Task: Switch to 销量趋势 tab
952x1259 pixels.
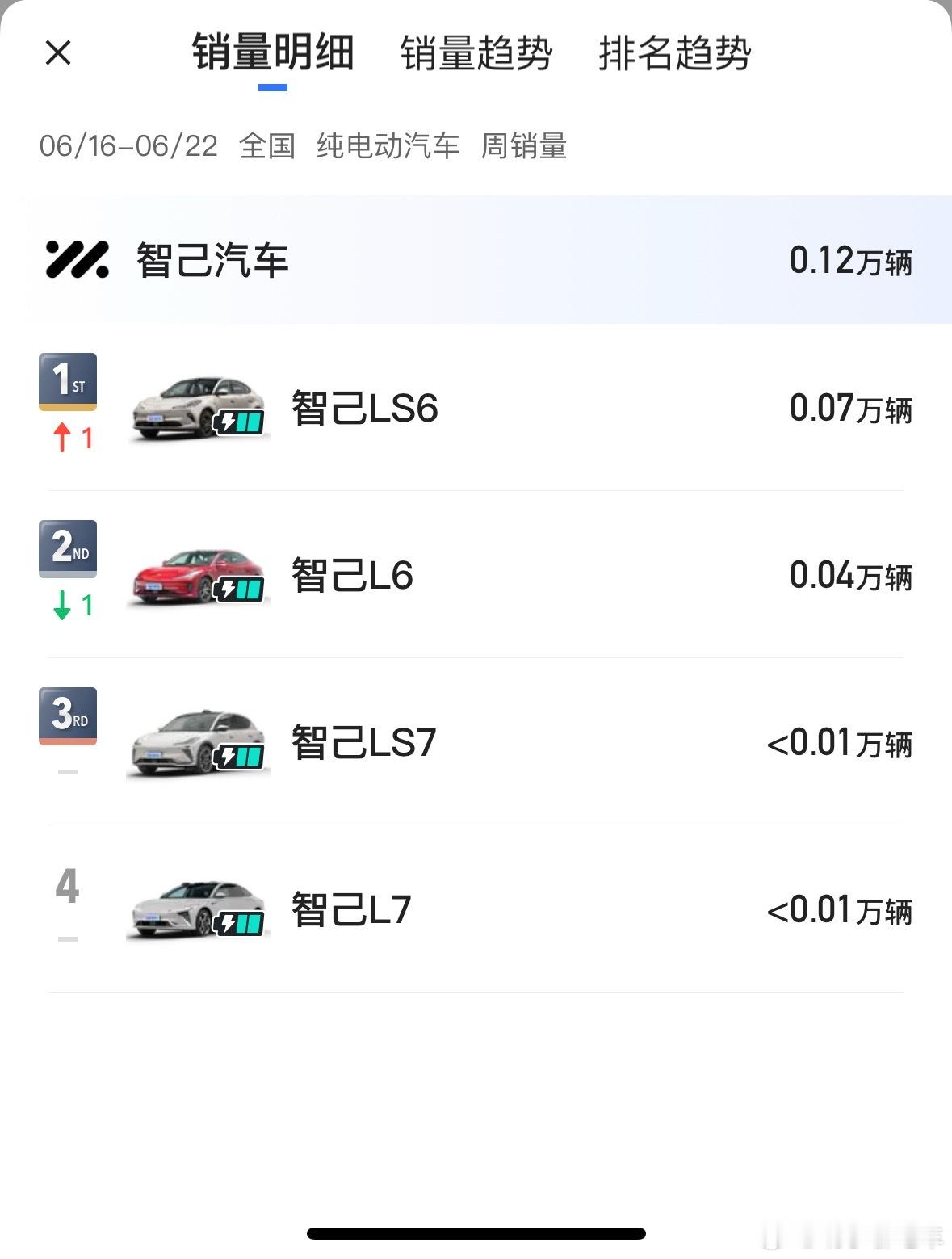Action: click(x=476, y=53)
